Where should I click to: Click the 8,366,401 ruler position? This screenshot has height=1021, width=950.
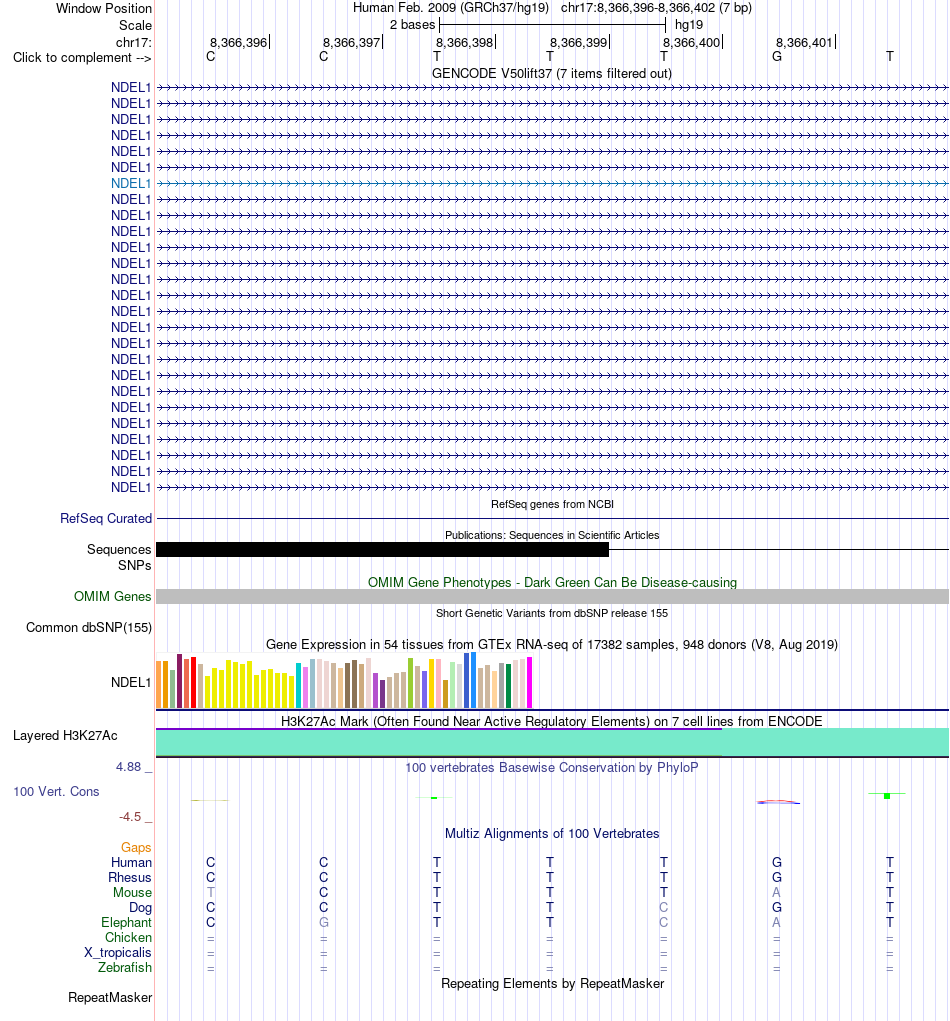click(x=804, y=42)
